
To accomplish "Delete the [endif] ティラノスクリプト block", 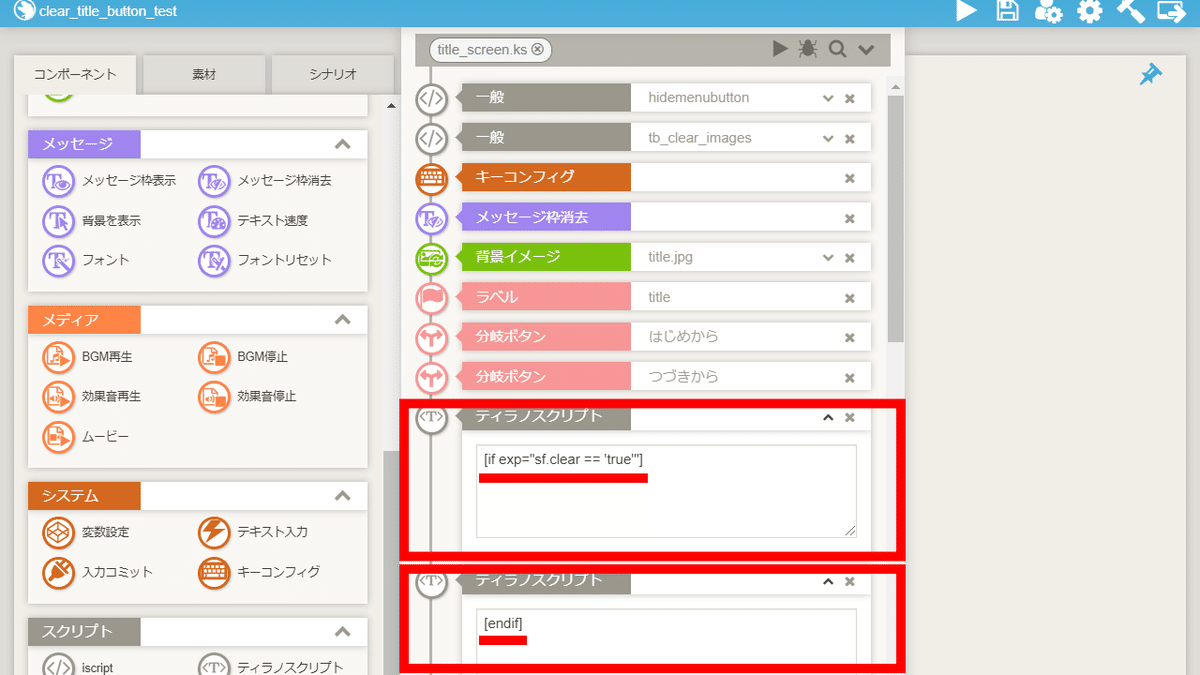I will [850, 581].
